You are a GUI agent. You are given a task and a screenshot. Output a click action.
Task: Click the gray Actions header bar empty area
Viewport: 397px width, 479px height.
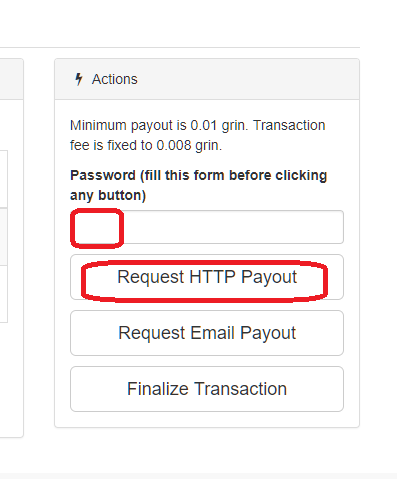coord(247,79)
